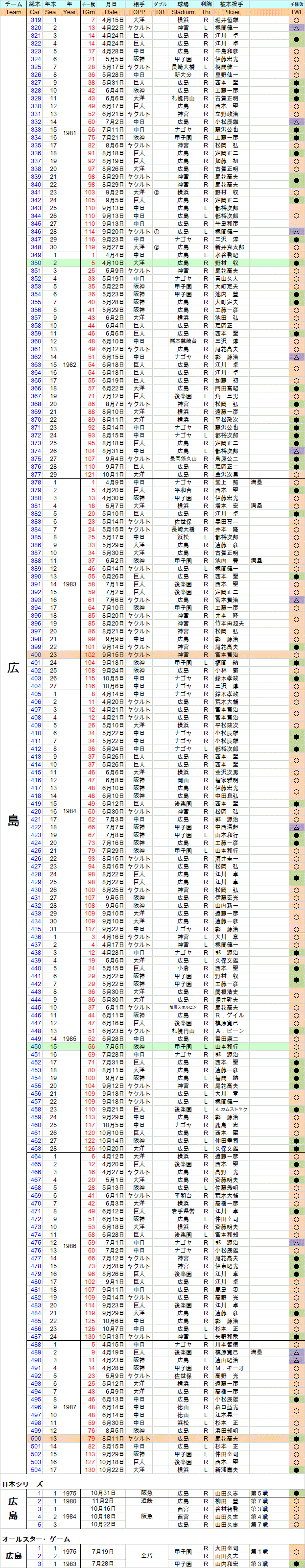
Task: Select '満塁' note in row 381
Action: click(x=257, y=506)
